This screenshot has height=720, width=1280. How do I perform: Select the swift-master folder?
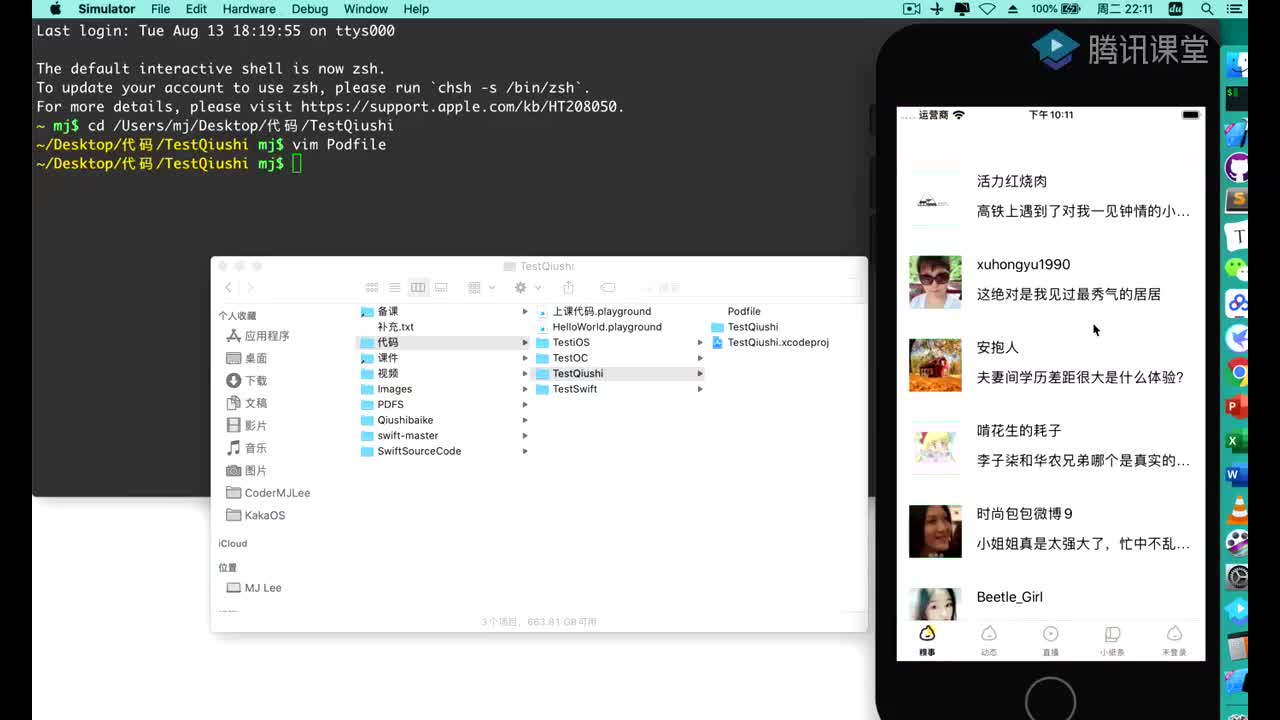pos(399,436)
